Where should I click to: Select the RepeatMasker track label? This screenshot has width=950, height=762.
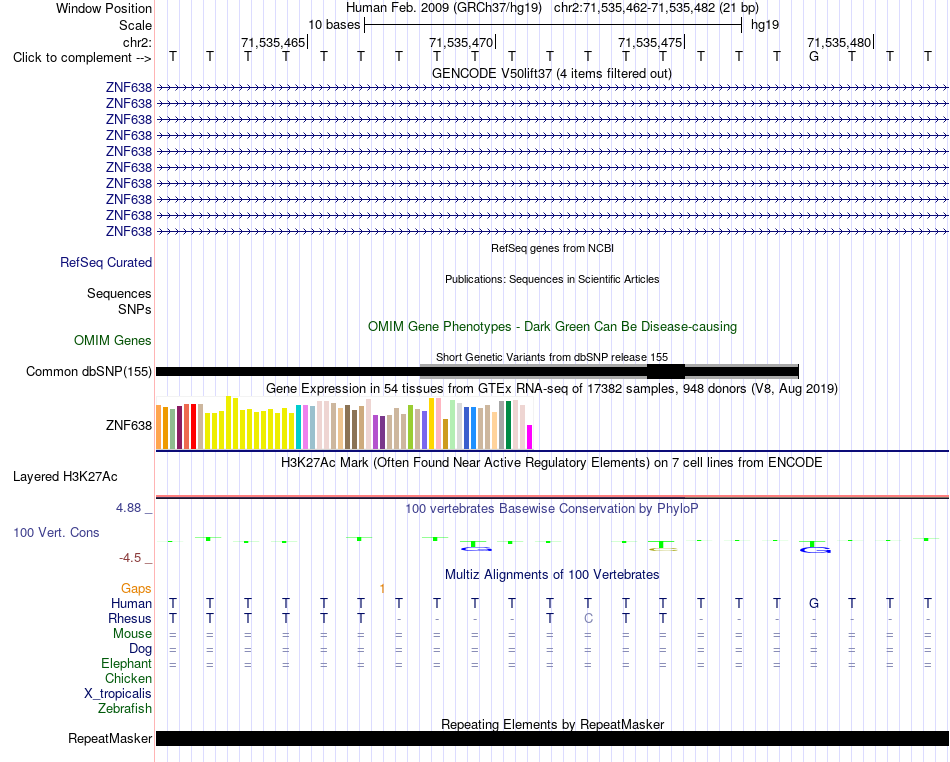point(110,738)
